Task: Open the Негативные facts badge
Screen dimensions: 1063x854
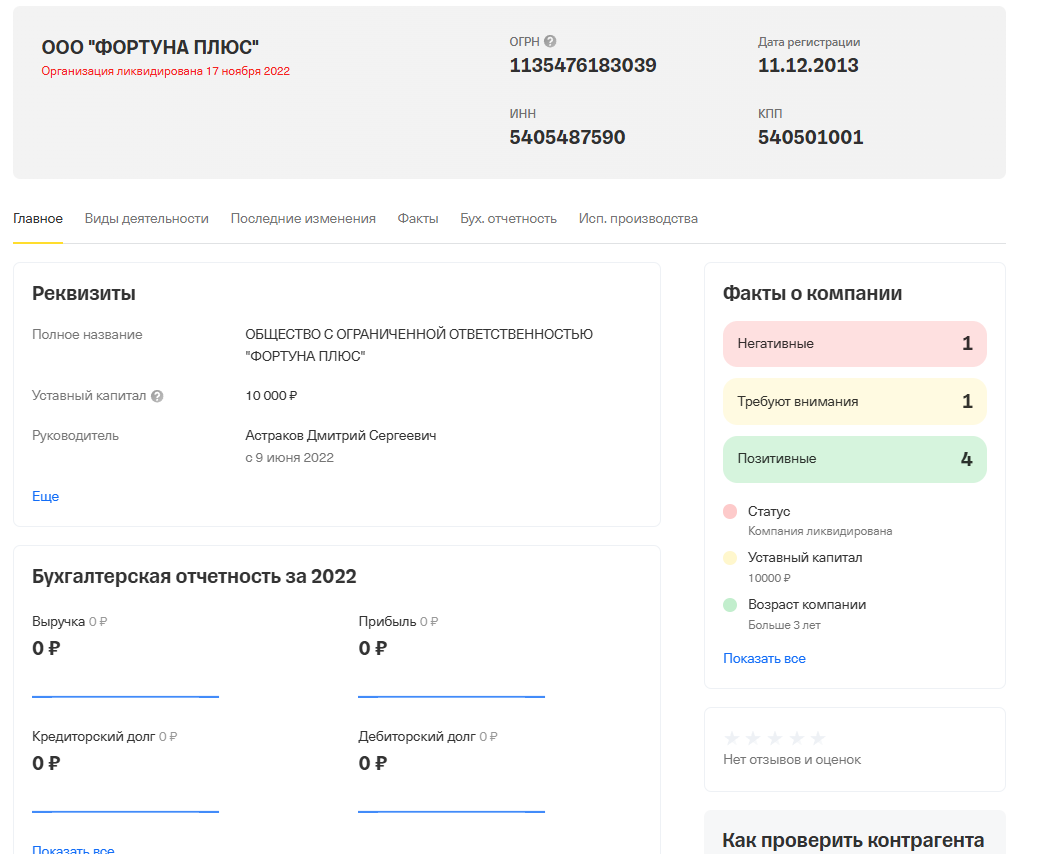Action: [854, 343]
